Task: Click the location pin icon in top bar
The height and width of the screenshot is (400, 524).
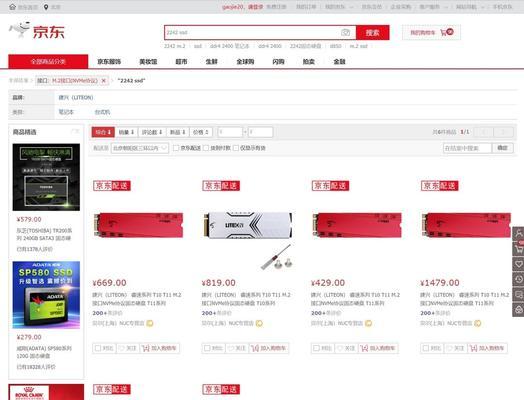Action: tap(46, 7)
